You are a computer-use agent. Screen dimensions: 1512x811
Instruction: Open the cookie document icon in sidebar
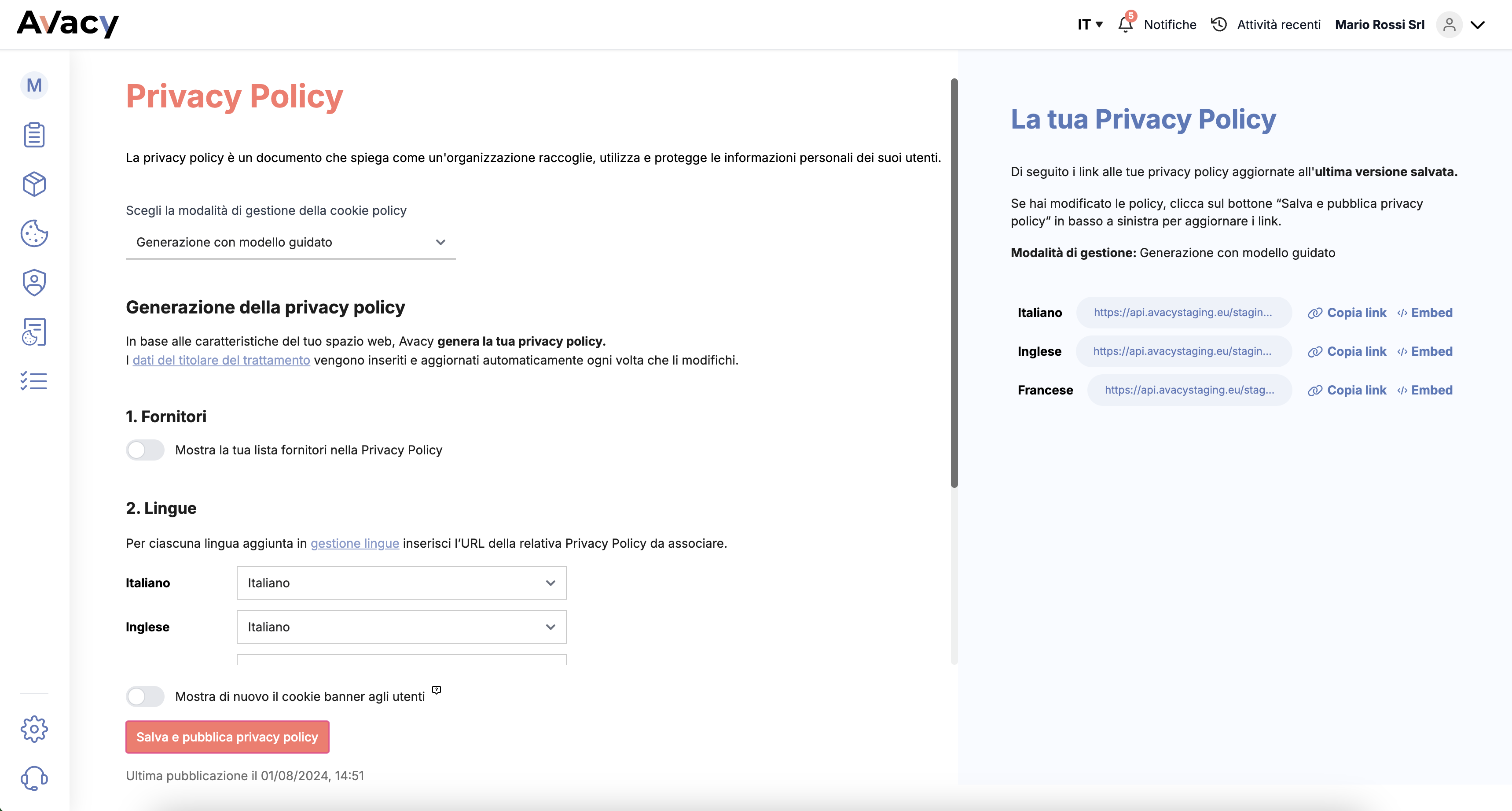coord(34,332)
